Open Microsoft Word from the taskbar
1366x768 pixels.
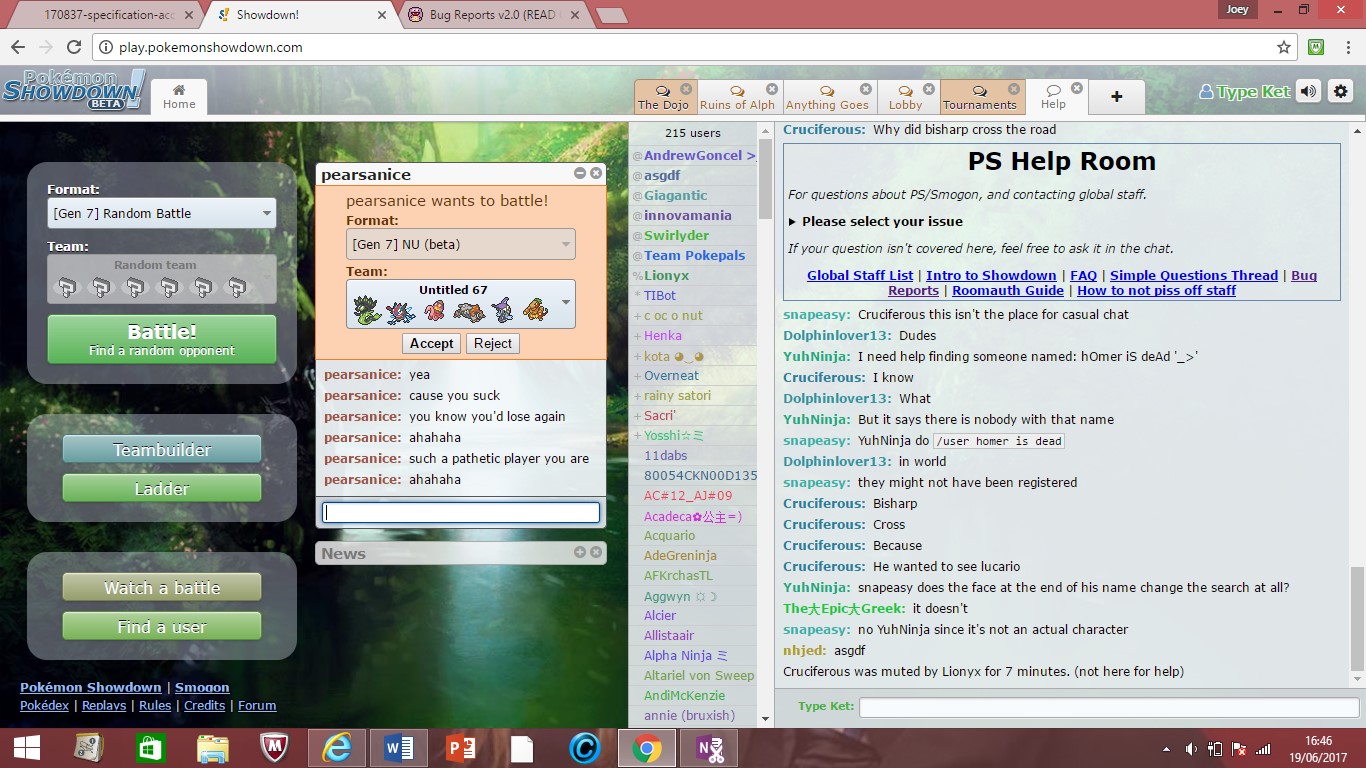(399, 748)
